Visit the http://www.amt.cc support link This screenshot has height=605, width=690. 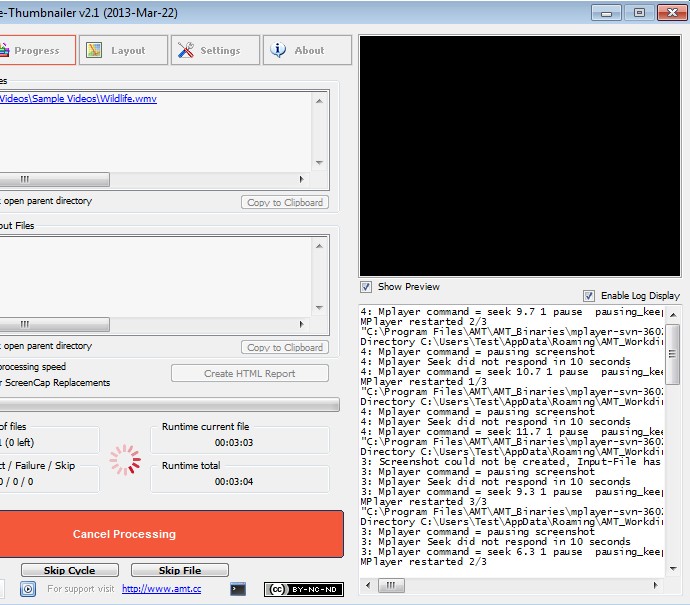coord(161,589)
